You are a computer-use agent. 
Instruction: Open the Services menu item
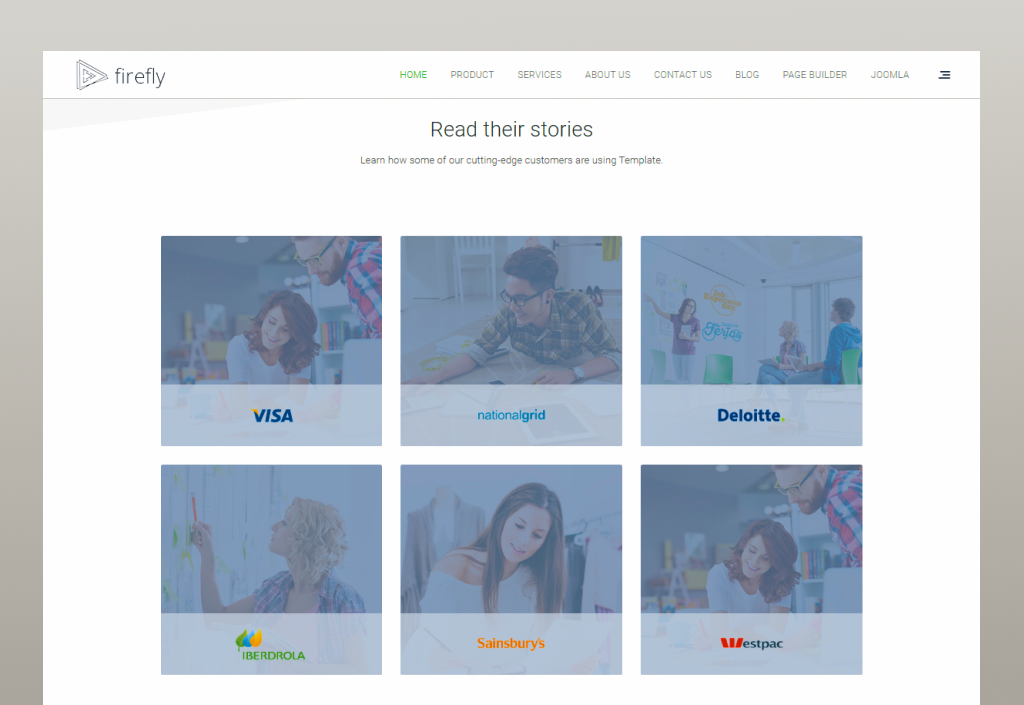click(x=539, y=75)
